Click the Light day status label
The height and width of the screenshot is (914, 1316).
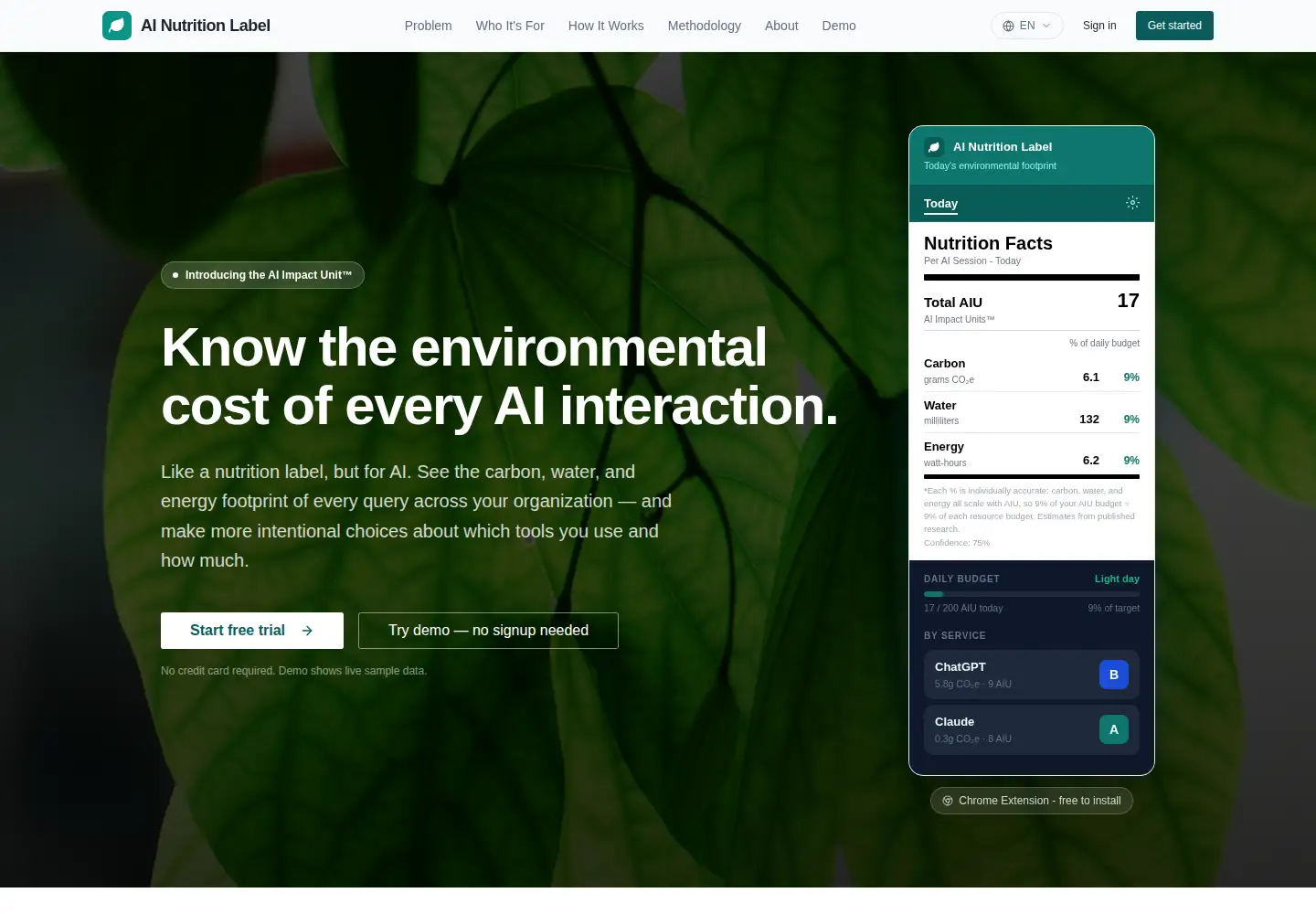tap(1117, 579)
